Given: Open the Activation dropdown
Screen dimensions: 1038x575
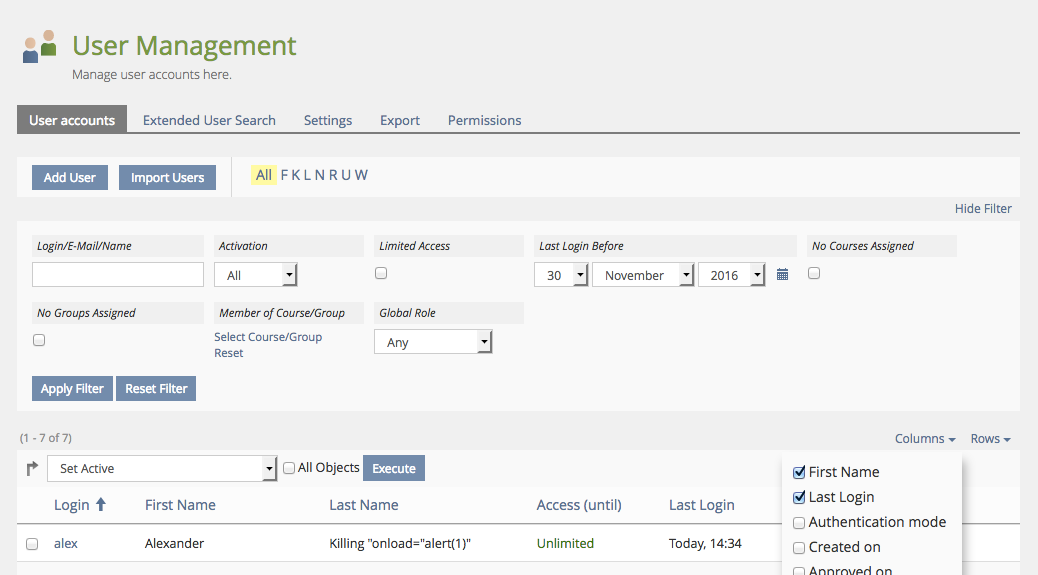Looking at the screenshot, I should (x=256, y=275).
